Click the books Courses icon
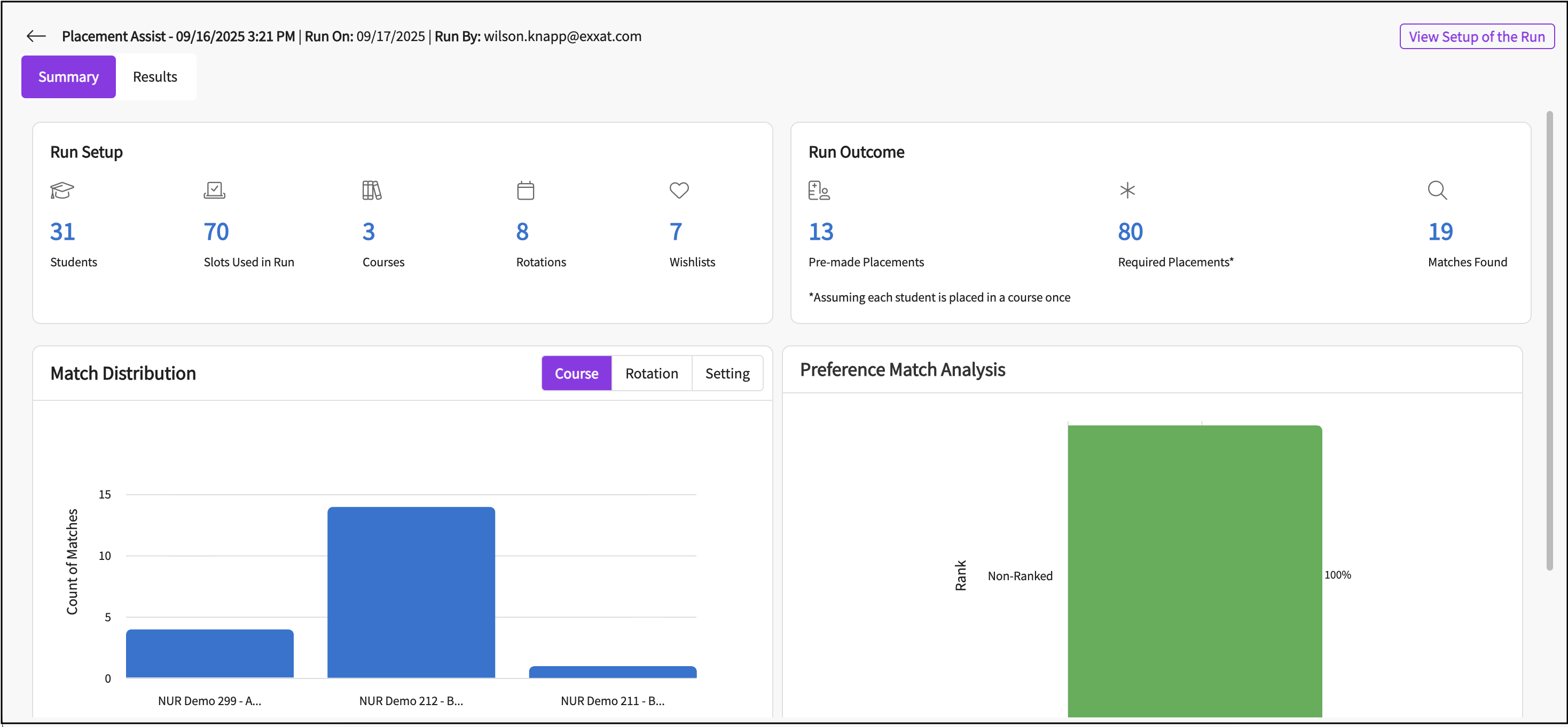The image size is (1568, 727). [371, 191]
